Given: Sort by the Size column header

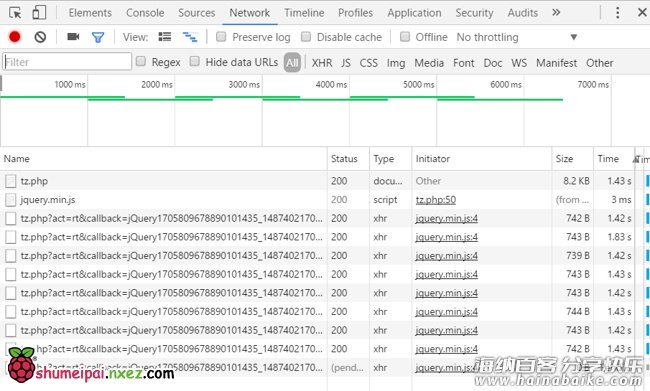Looking at the screenshot, I should coord(572,159).
